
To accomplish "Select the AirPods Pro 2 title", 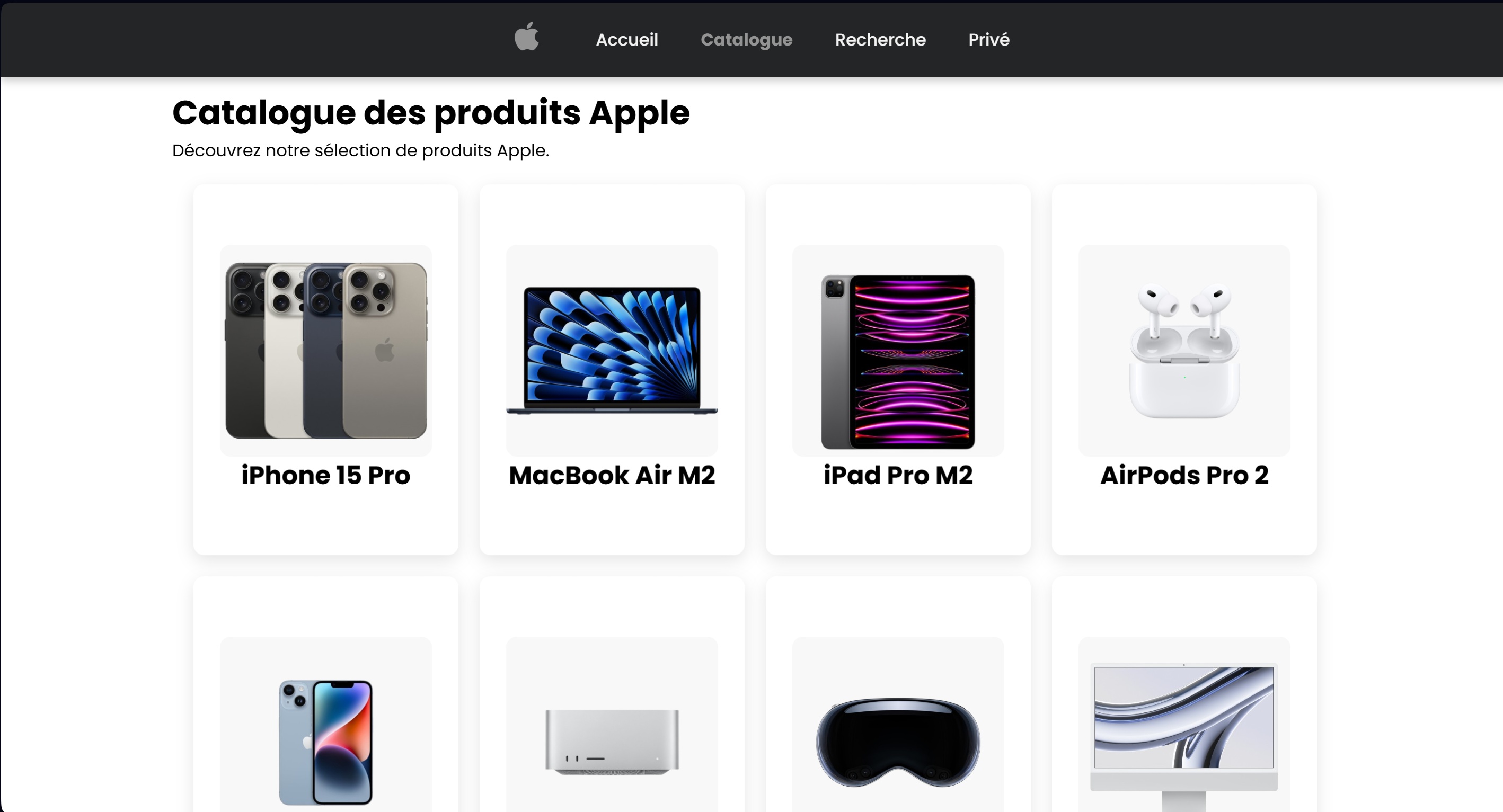I will 1184,475.
